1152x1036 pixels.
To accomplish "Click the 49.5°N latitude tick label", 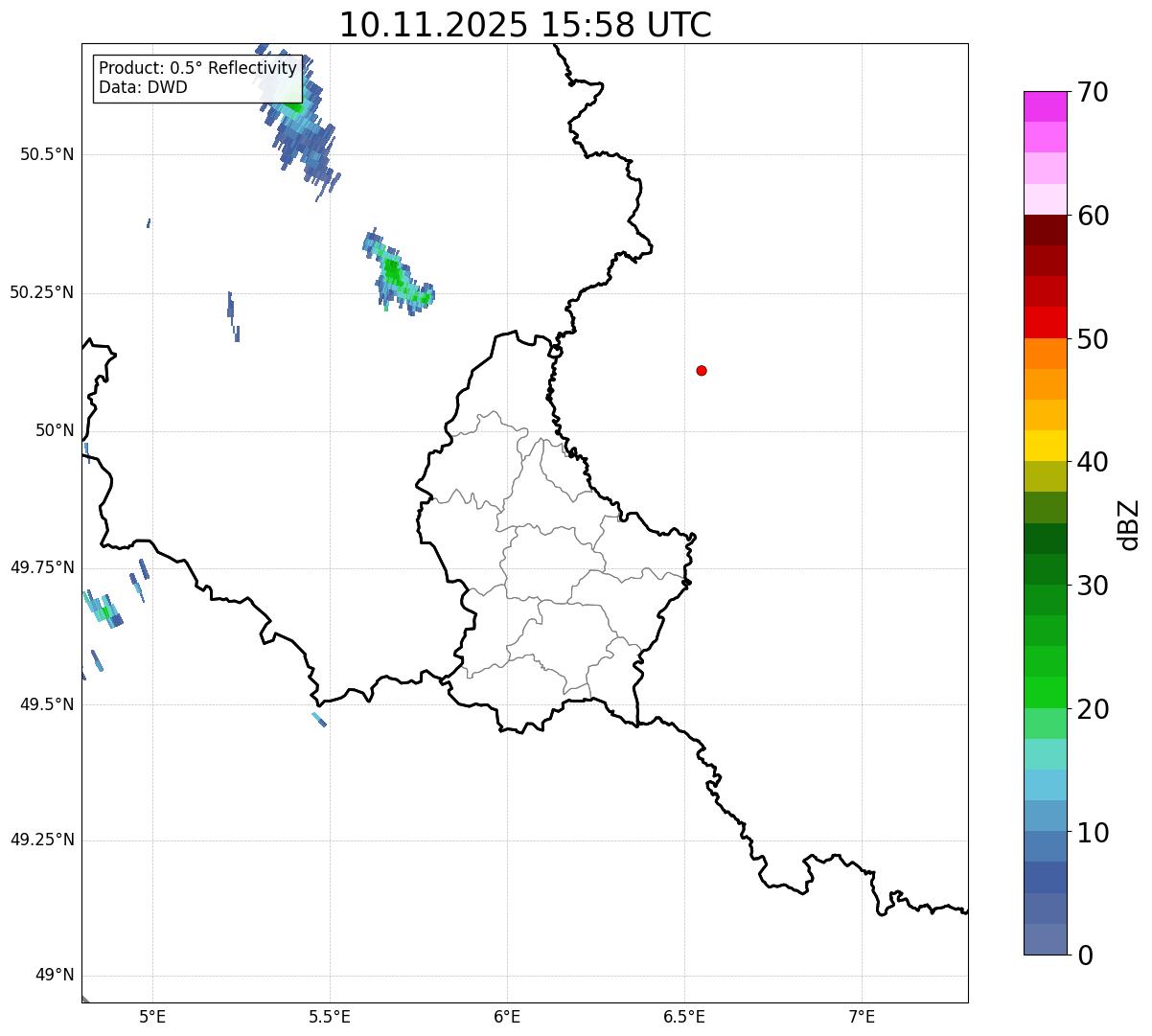I will click(47, 704).
